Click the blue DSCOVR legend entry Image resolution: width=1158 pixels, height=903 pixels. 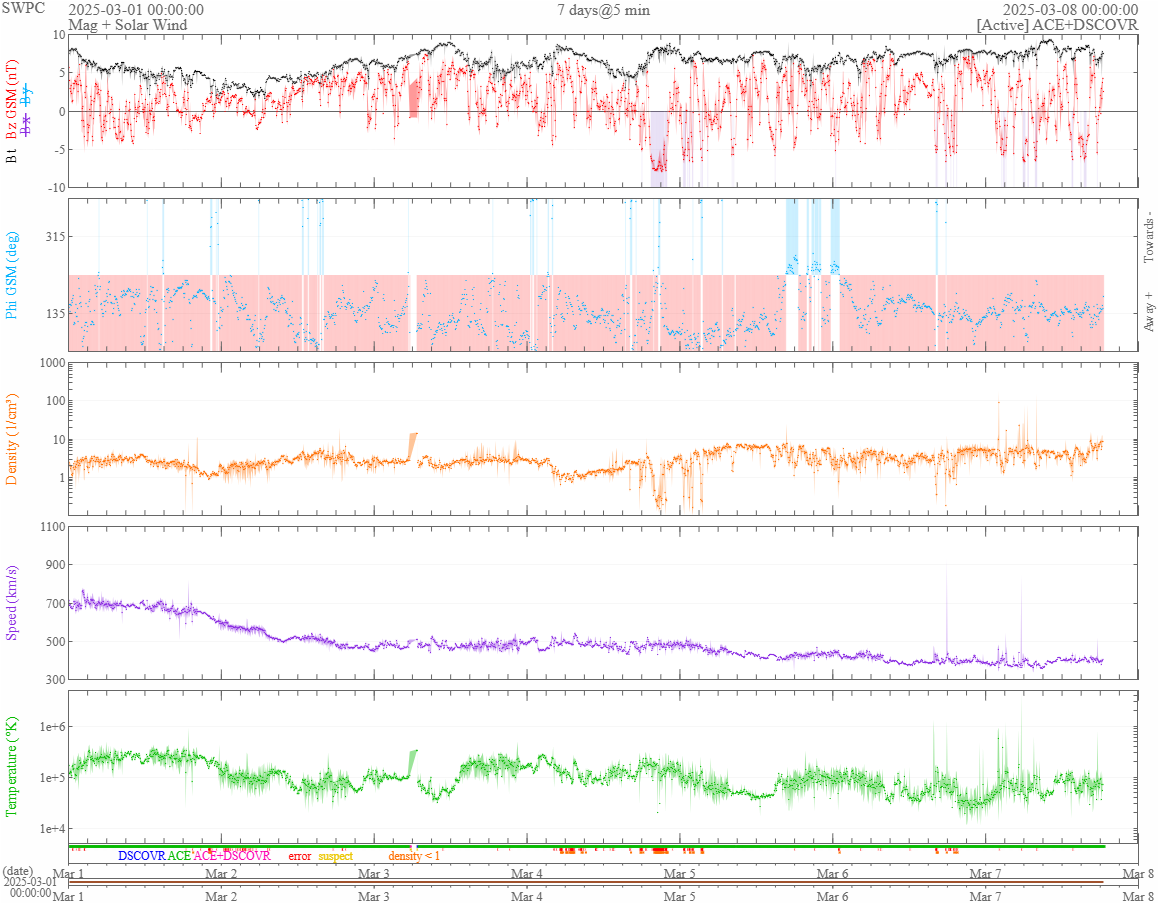click(x=142, y=856)
